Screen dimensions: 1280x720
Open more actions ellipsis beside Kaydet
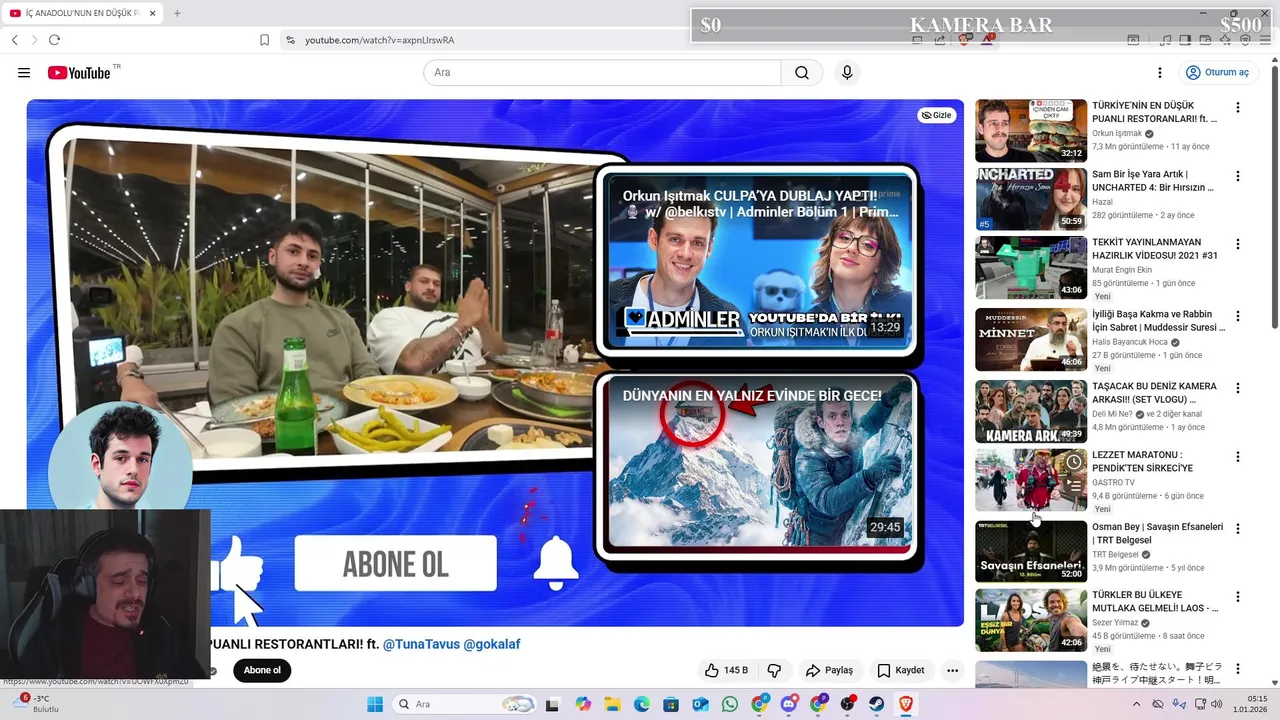(x=952, y=670)
